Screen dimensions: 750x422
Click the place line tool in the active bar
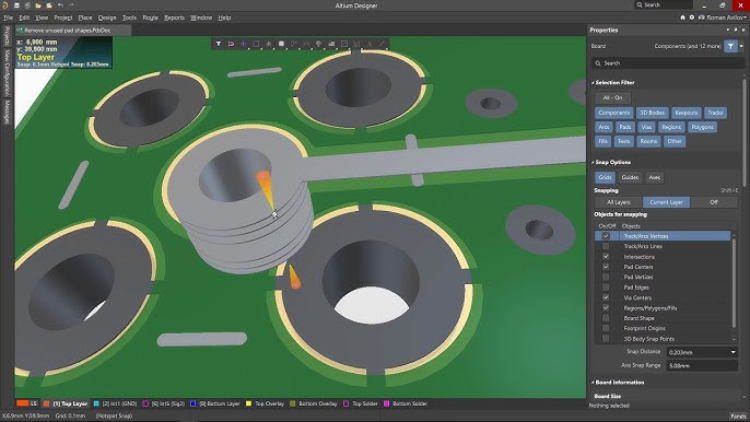coord(381,44)
